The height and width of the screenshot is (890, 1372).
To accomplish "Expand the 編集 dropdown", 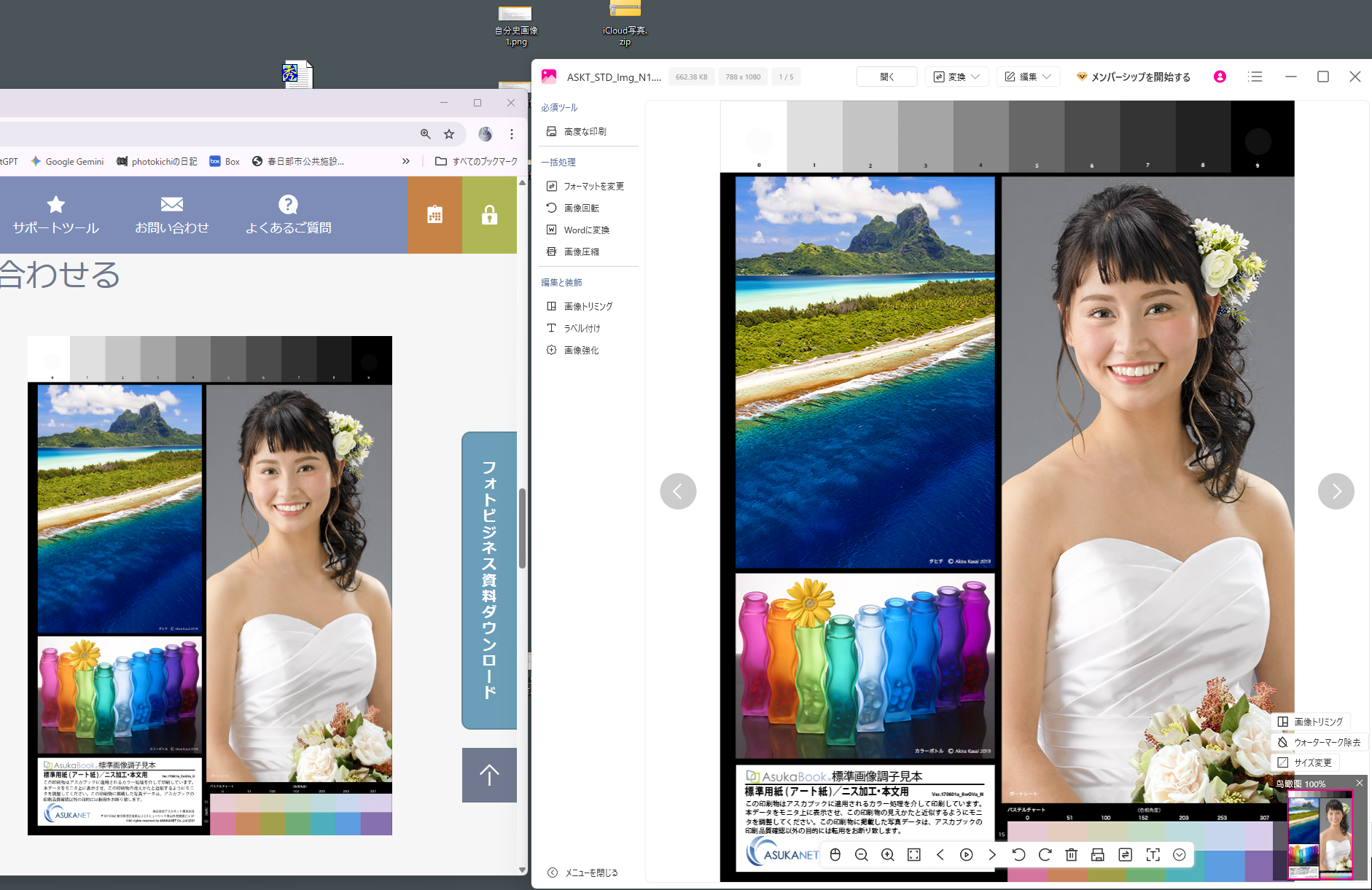I will pyautogui.click(x=1028, y=77).
